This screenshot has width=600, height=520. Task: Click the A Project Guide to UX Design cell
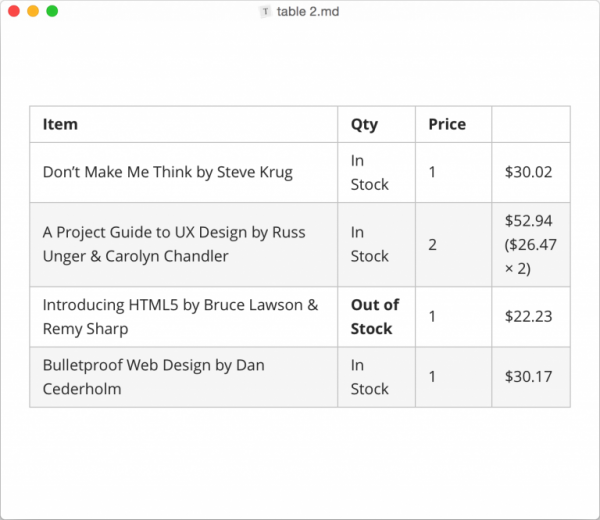tap(184, 245)
